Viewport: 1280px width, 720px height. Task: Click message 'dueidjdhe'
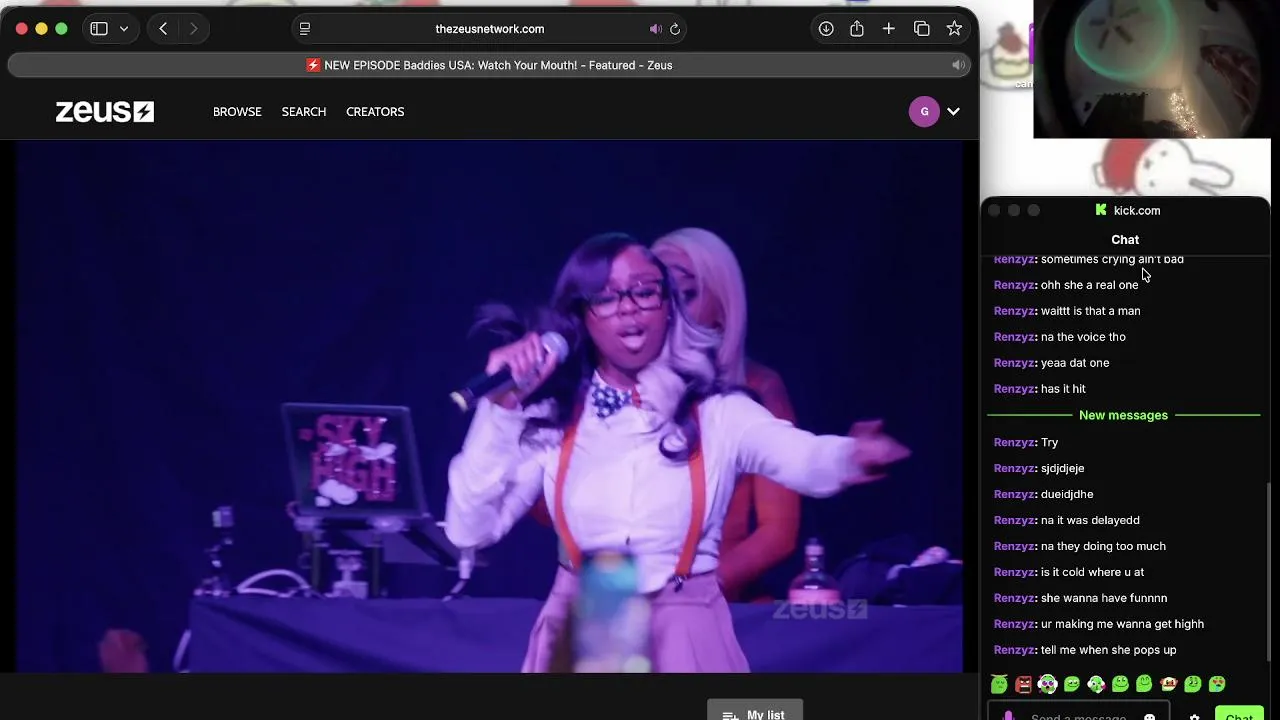pyautogui.click(x=1067, y=494)
